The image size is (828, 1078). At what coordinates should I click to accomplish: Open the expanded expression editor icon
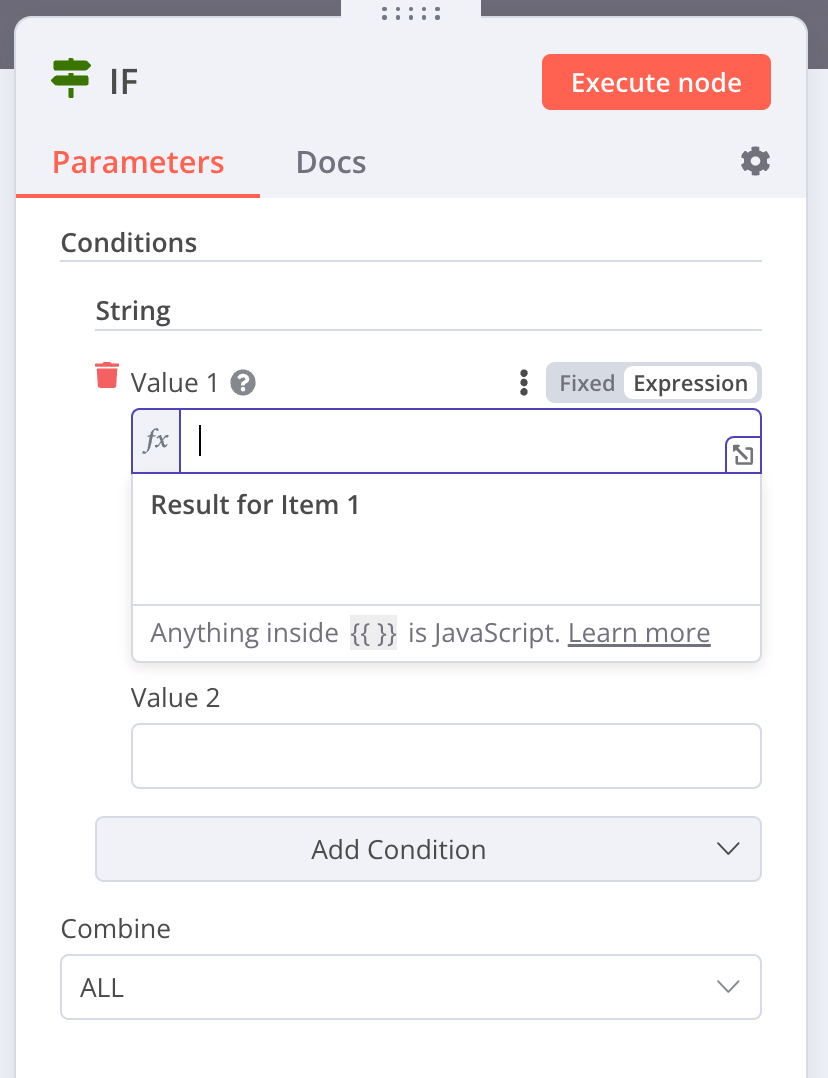coord(742,456)
